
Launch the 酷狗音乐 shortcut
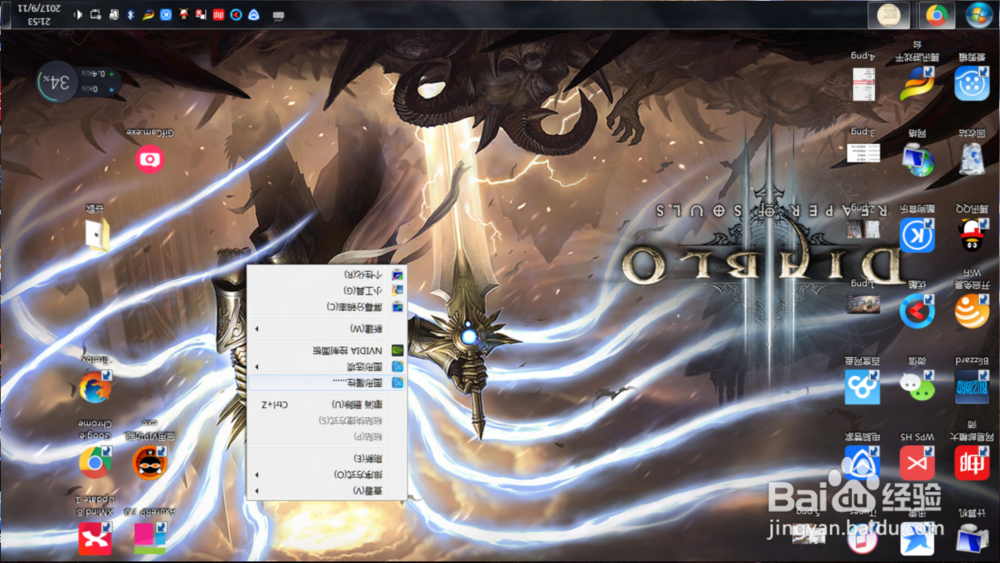click(917, 235)
